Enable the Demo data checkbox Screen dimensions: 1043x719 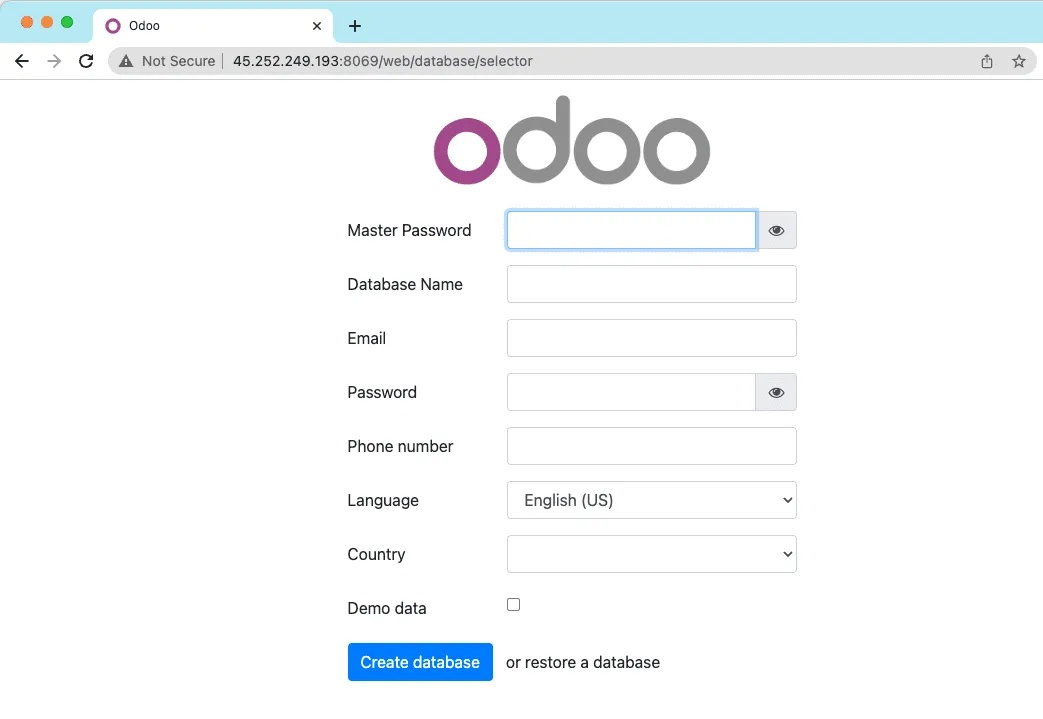513,604
